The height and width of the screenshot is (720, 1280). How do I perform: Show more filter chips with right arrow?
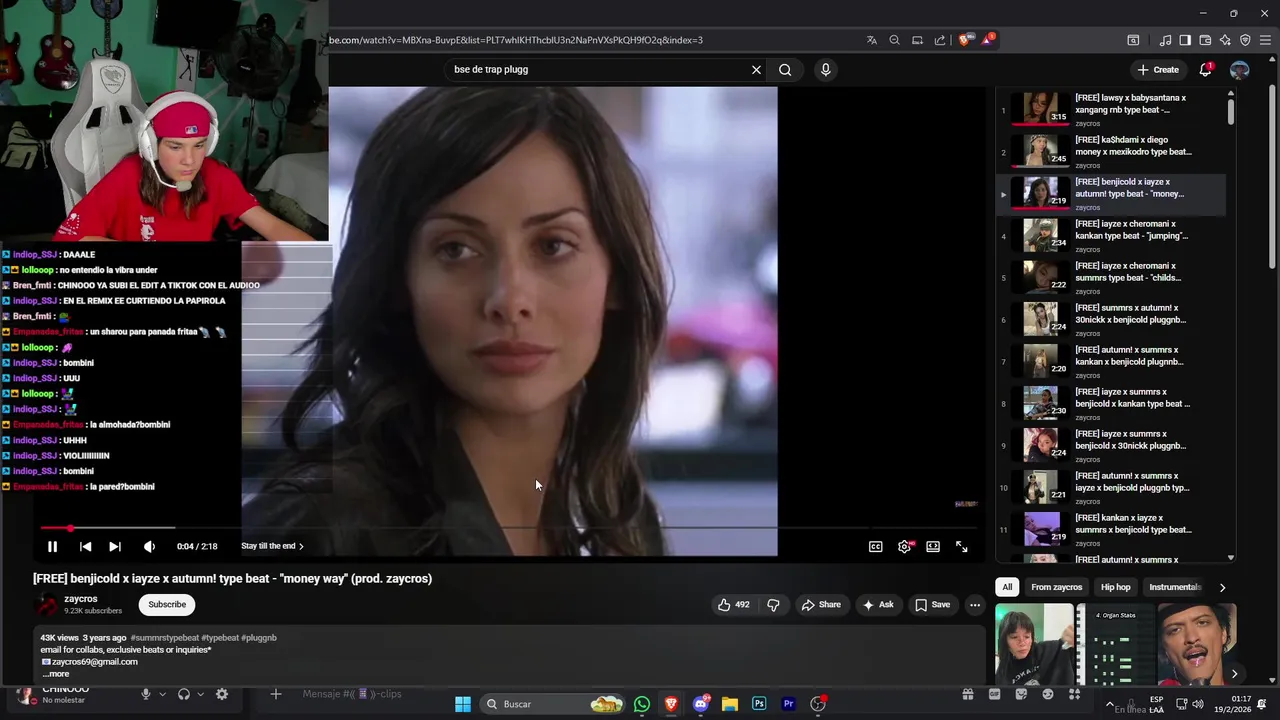[x=1222, y=587]
